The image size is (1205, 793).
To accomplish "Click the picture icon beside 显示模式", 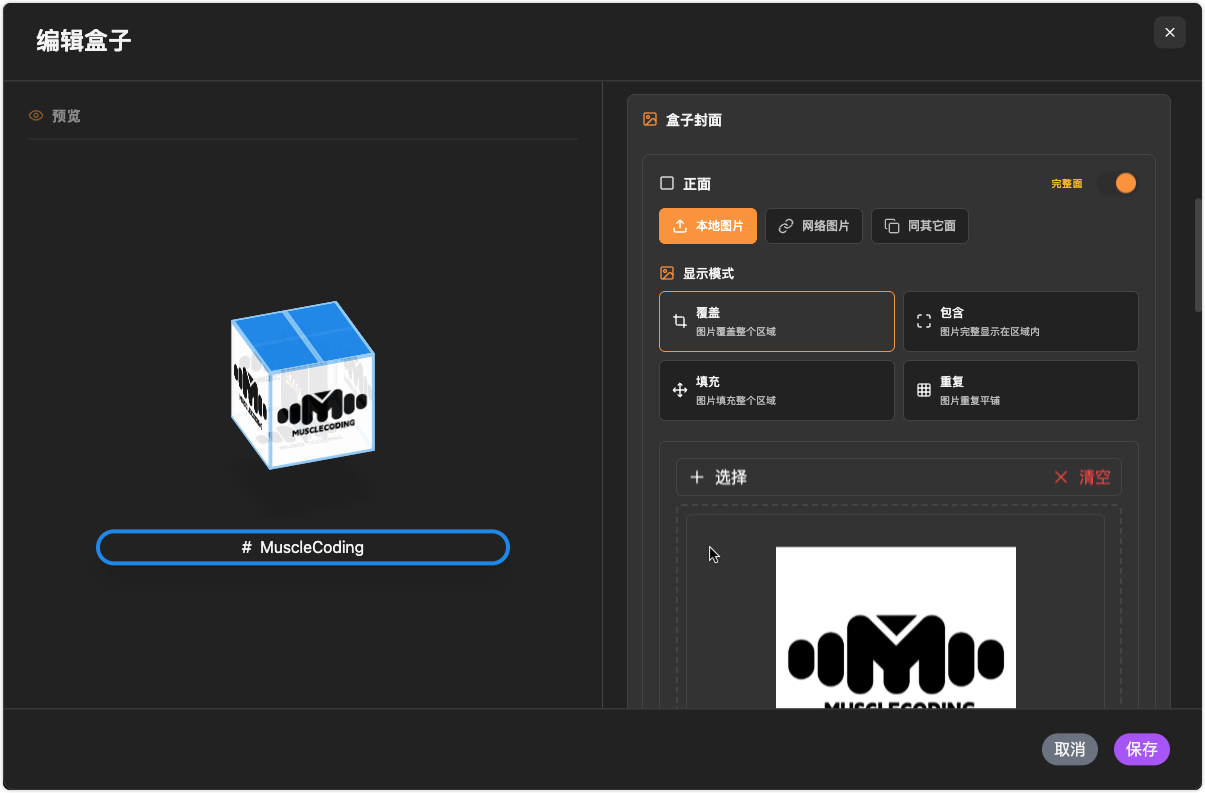I will click(667, 273).
